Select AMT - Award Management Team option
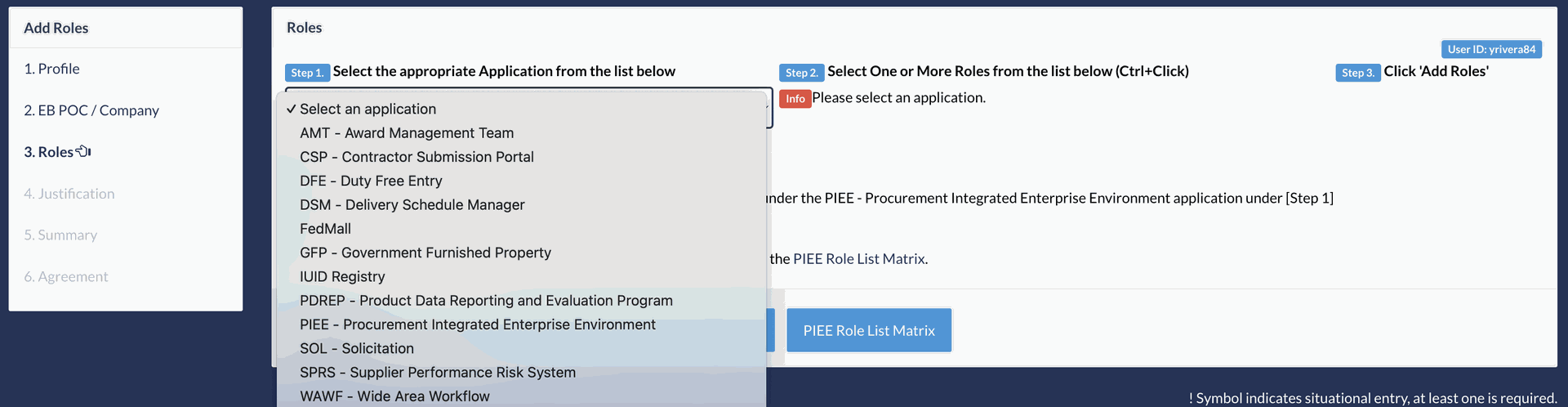The image size is (1568, 407). click(407, 133)
